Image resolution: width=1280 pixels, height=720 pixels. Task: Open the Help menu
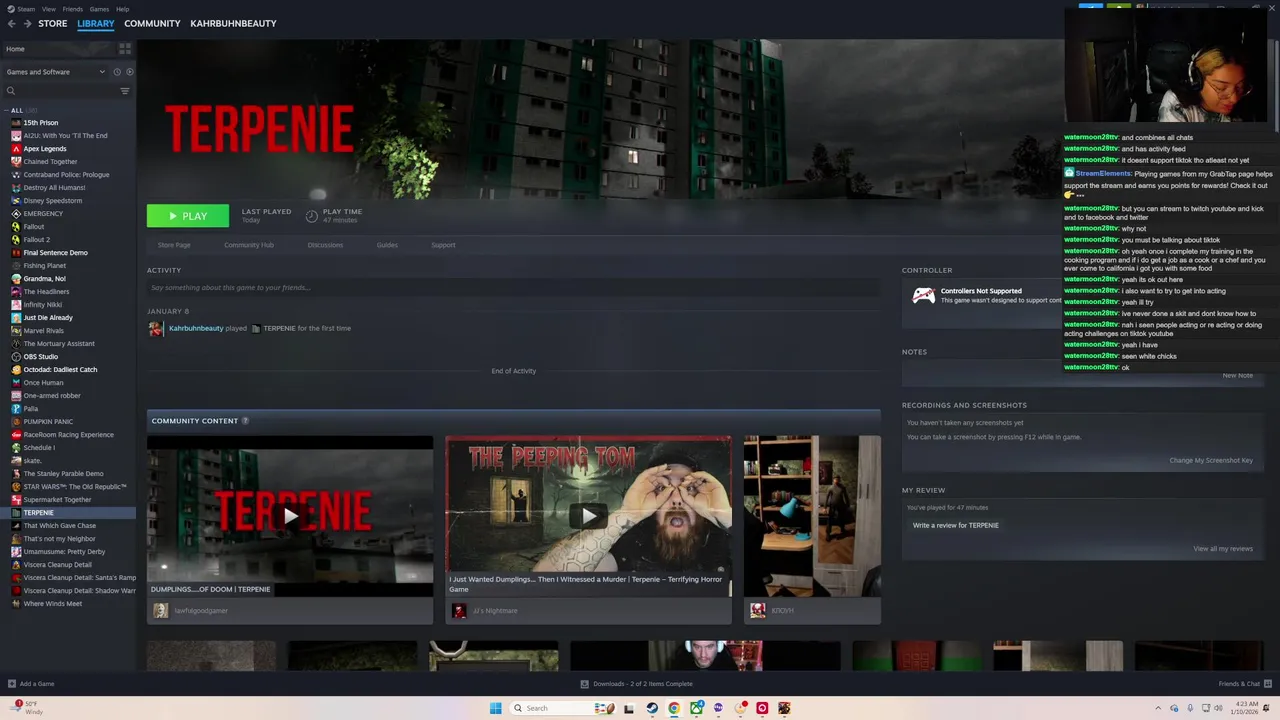point(122,9)
